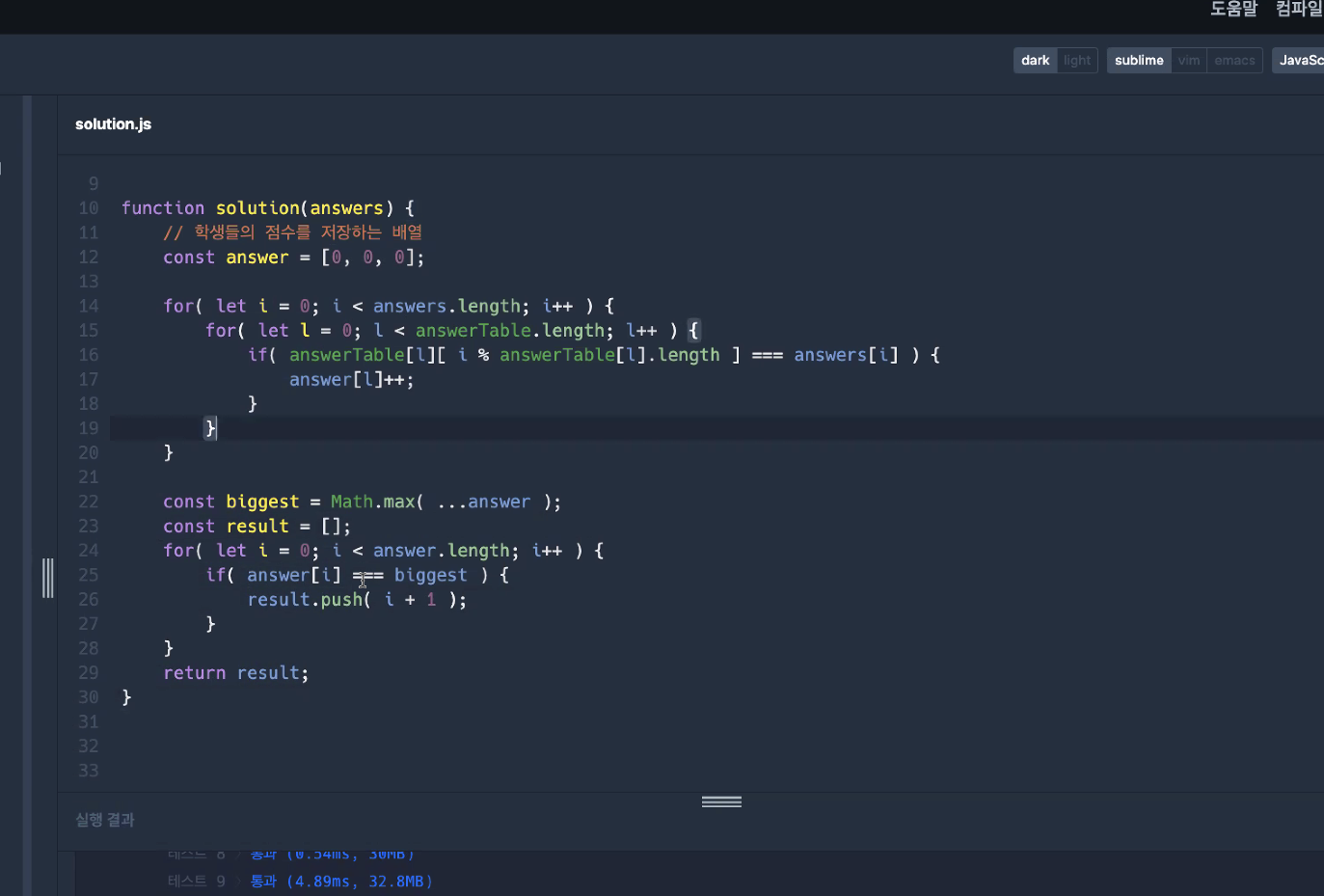Select vim keymap mode
The width and height of the screenshot is (1324, 896).
coord(1189,60)
